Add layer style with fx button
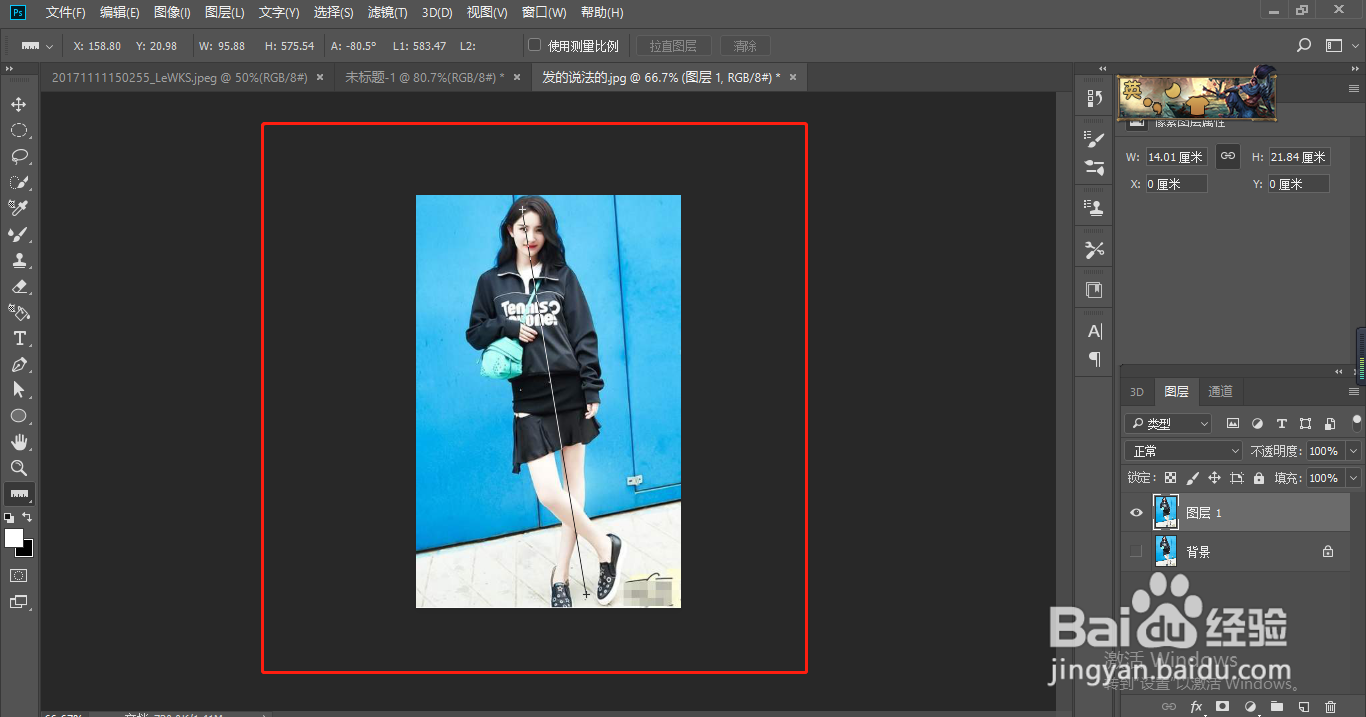This screenshot has width=1366, height=717. coord(1195,707)
